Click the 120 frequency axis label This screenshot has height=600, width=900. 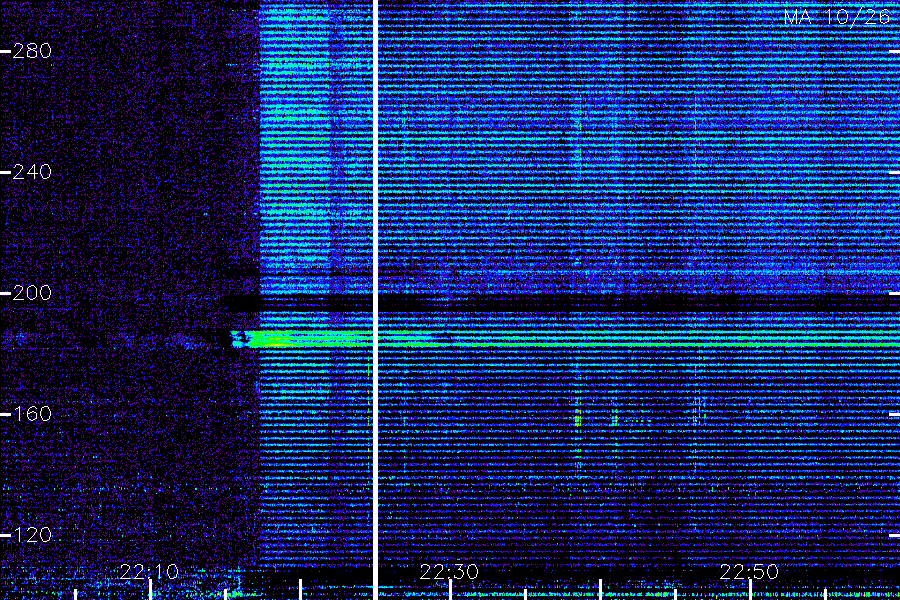coord(32,535)
